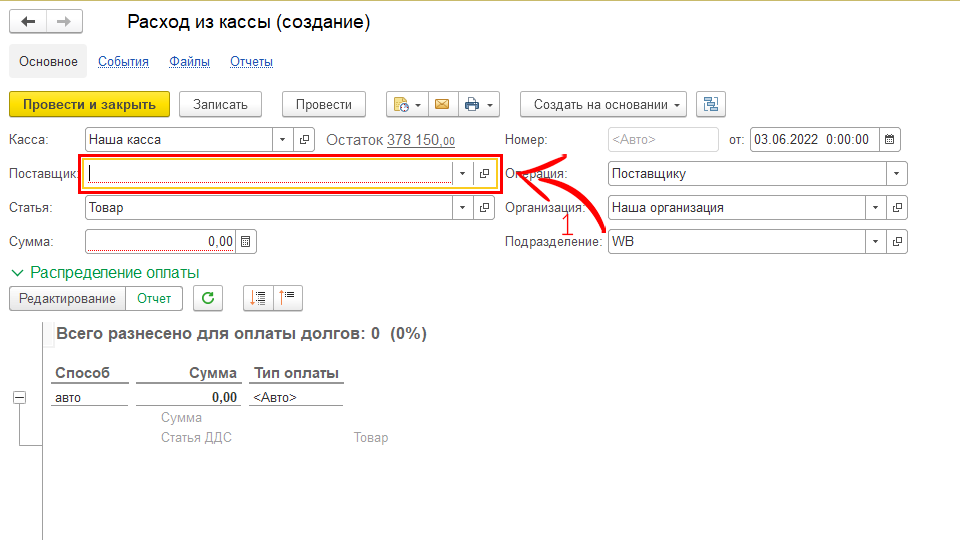Image resolution: width=960 pixels, height=540 pixels.
Task: Collapse the авто tree row
Action: point(19,398)
